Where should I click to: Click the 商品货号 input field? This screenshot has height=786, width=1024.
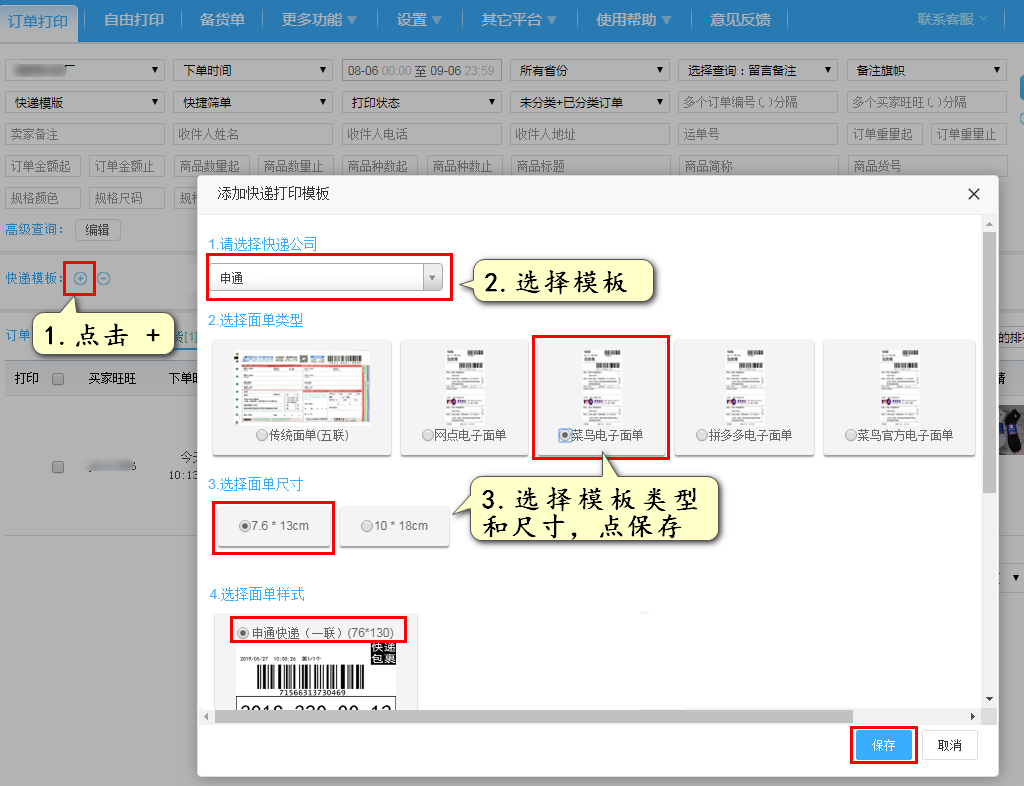(927, 166)
